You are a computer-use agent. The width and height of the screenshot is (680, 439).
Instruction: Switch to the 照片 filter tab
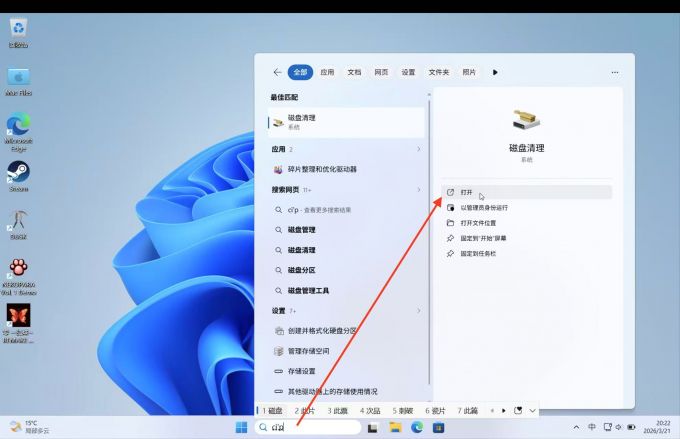point(469,72)
